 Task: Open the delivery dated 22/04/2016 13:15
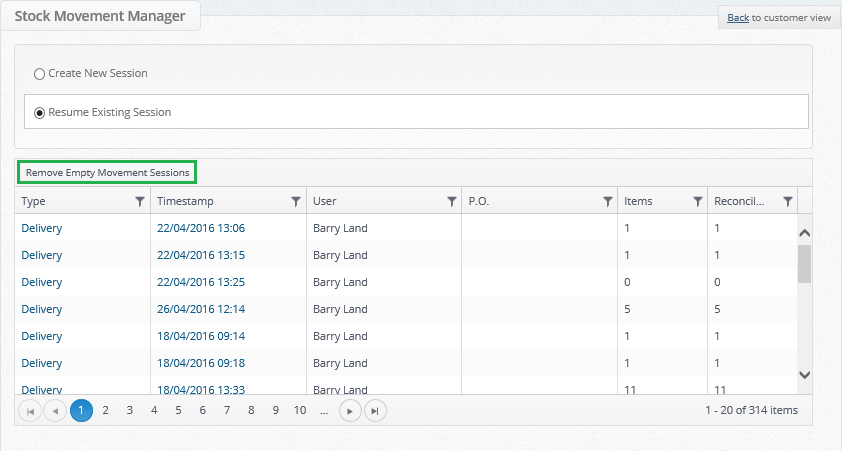[x=201, y=255]
